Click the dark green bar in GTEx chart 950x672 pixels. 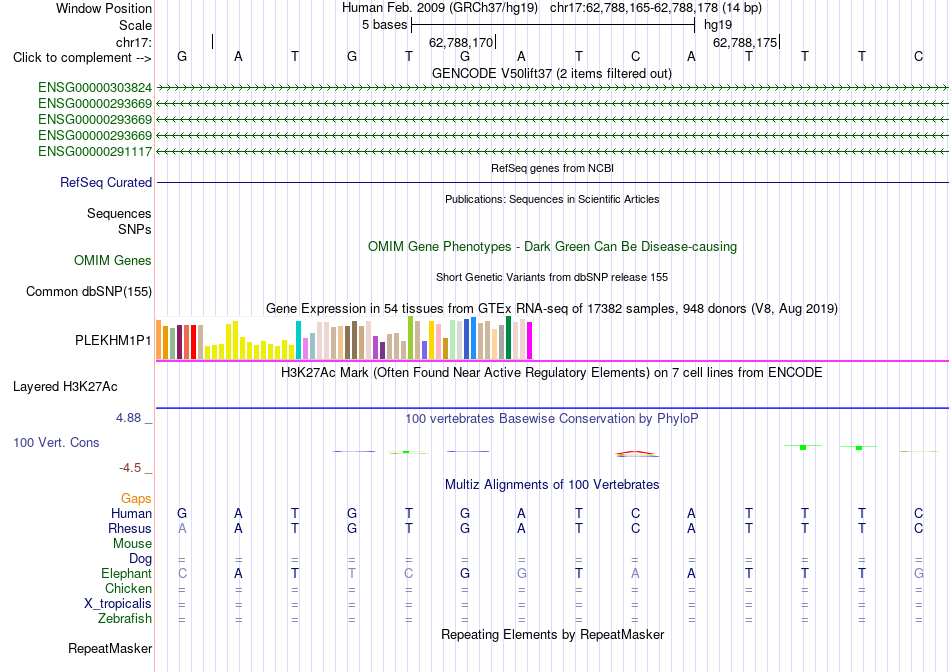509,338
